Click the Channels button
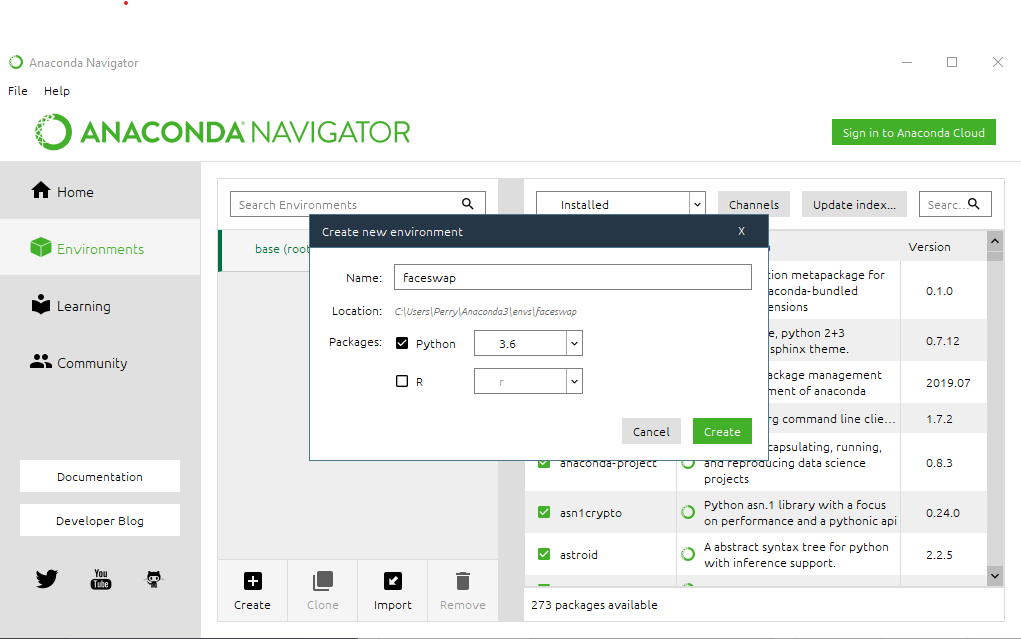Image resolution: width=1021 pixels, height=639 pixels. point(753,204)
